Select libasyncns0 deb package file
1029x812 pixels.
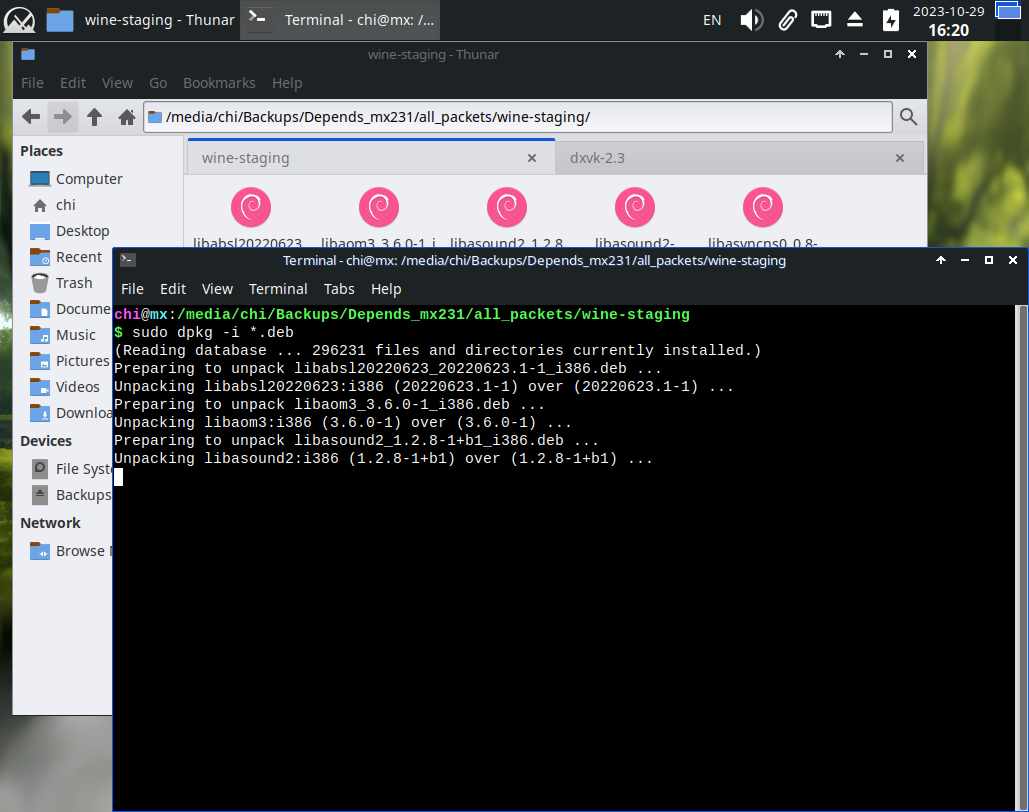[x=763, y=217]
